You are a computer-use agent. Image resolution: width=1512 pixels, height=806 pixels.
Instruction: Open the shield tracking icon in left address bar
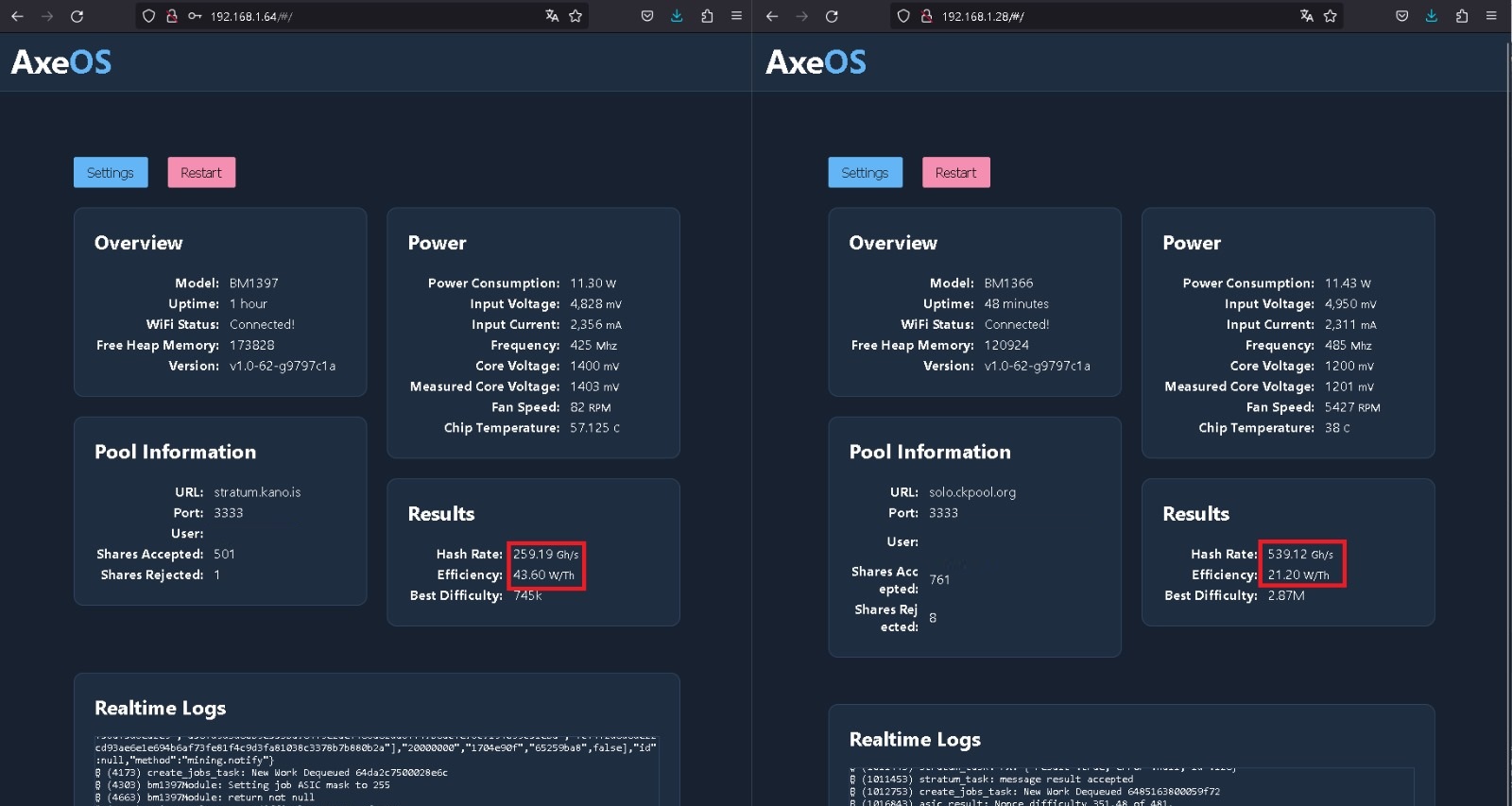(148, 16)
